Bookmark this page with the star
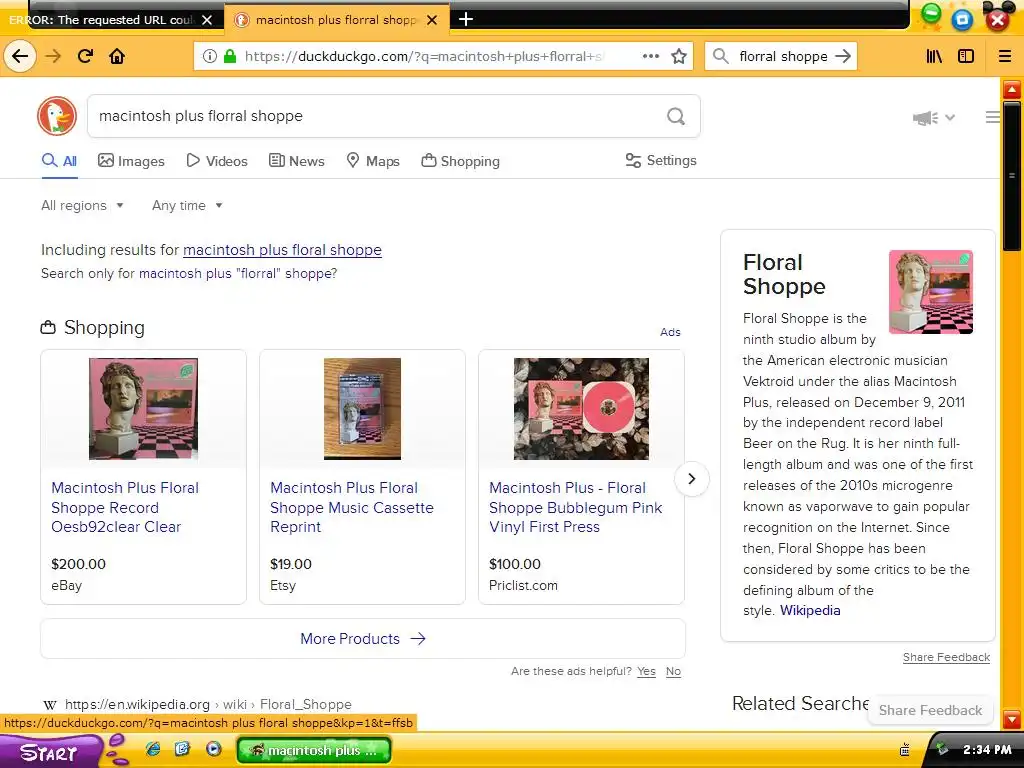 pyautogui.click(x=679, y=56)
